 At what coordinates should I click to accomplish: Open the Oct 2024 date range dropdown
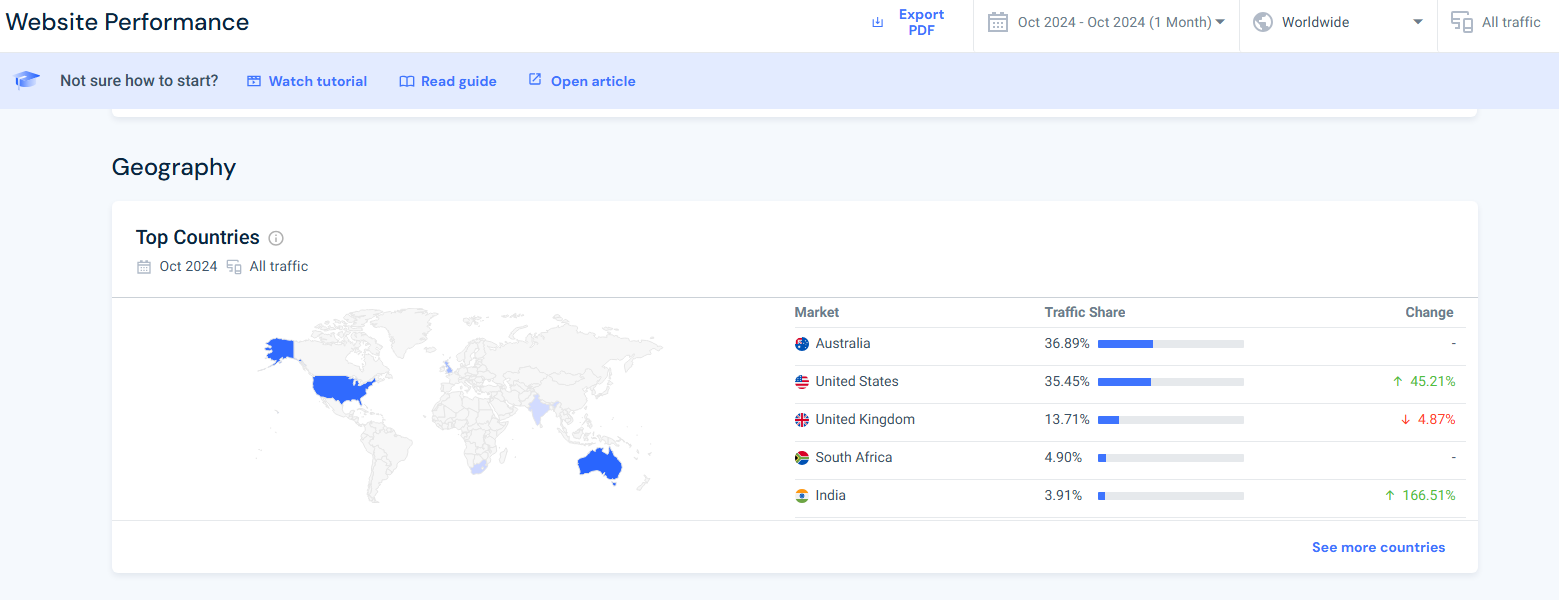click(1106, 22)
